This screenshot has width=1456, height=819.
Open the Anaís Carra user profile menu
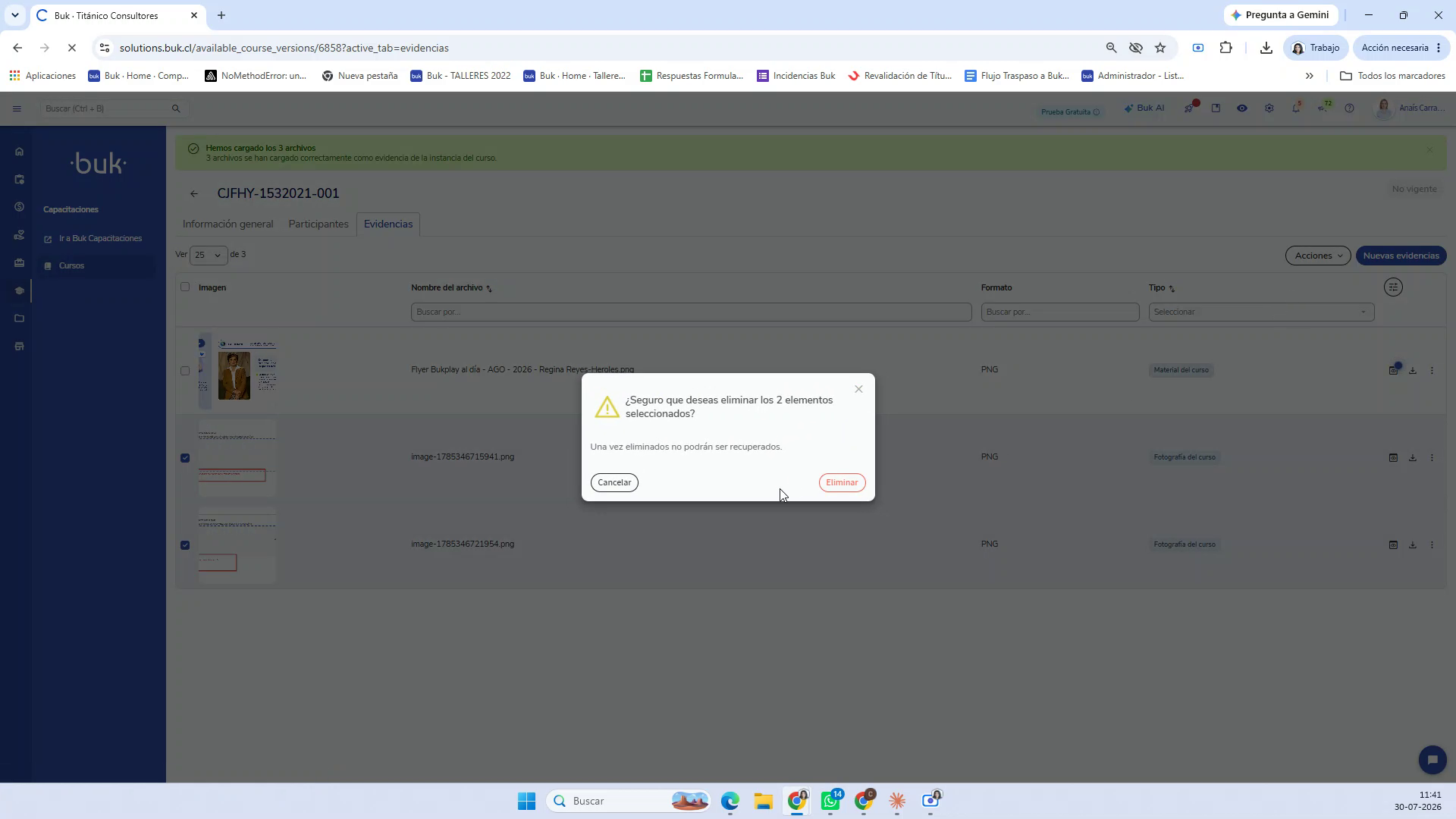[1410, 108]
